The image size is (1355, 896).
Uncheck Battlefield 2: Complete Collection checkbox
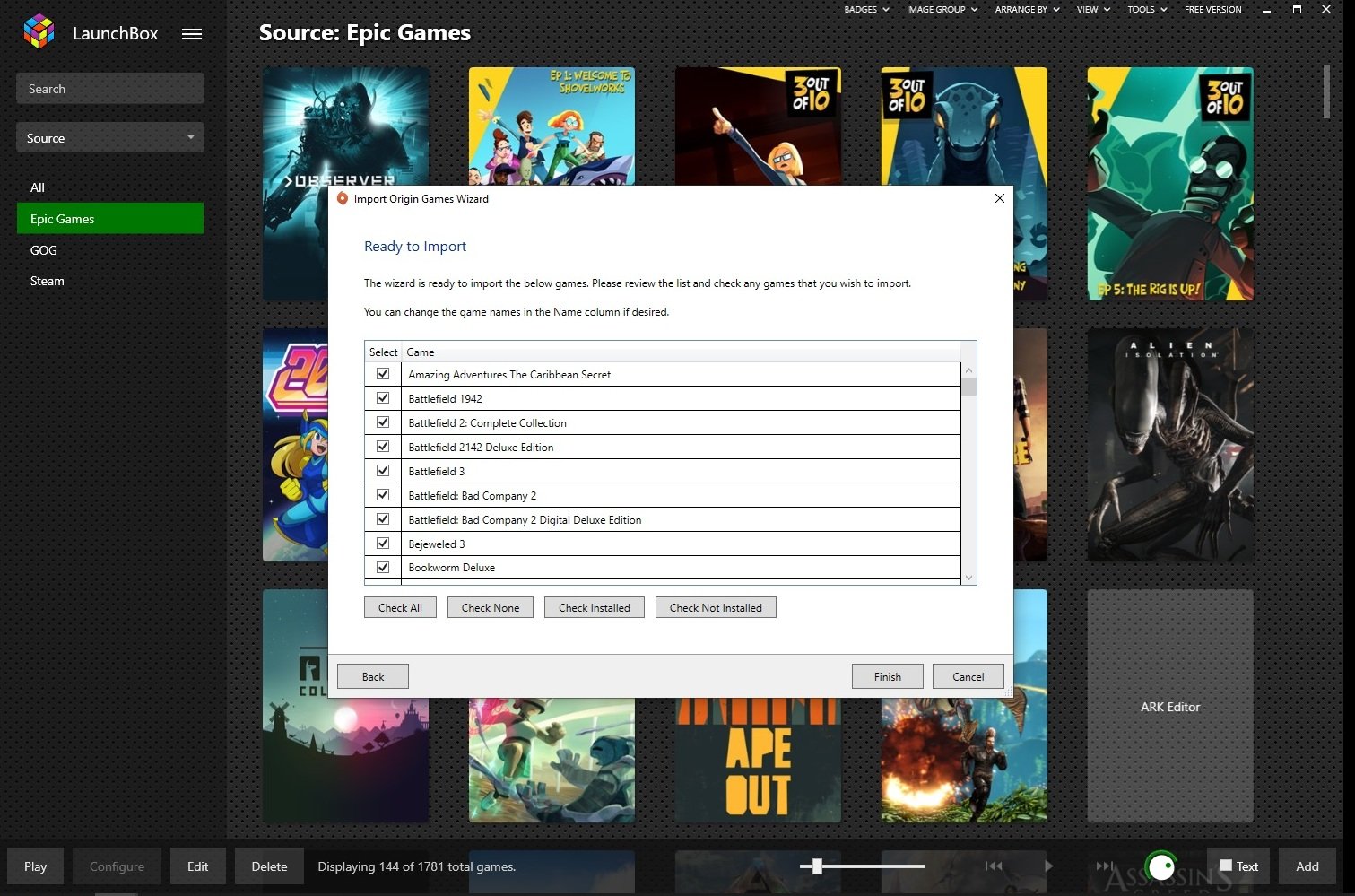383,422
